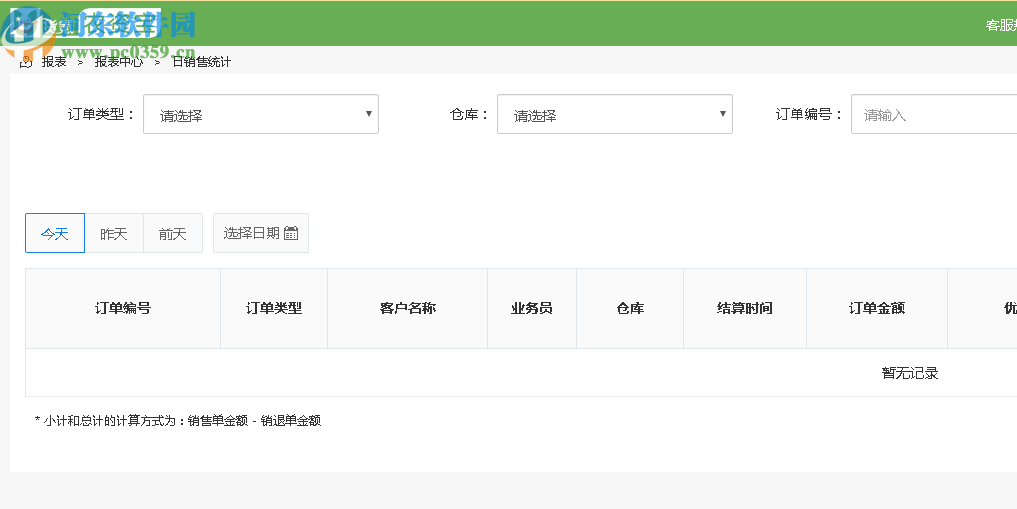Click the 小计和总计 calculation note text
The width and height of the screenshot is (1017, 509).
pos(178,421)
